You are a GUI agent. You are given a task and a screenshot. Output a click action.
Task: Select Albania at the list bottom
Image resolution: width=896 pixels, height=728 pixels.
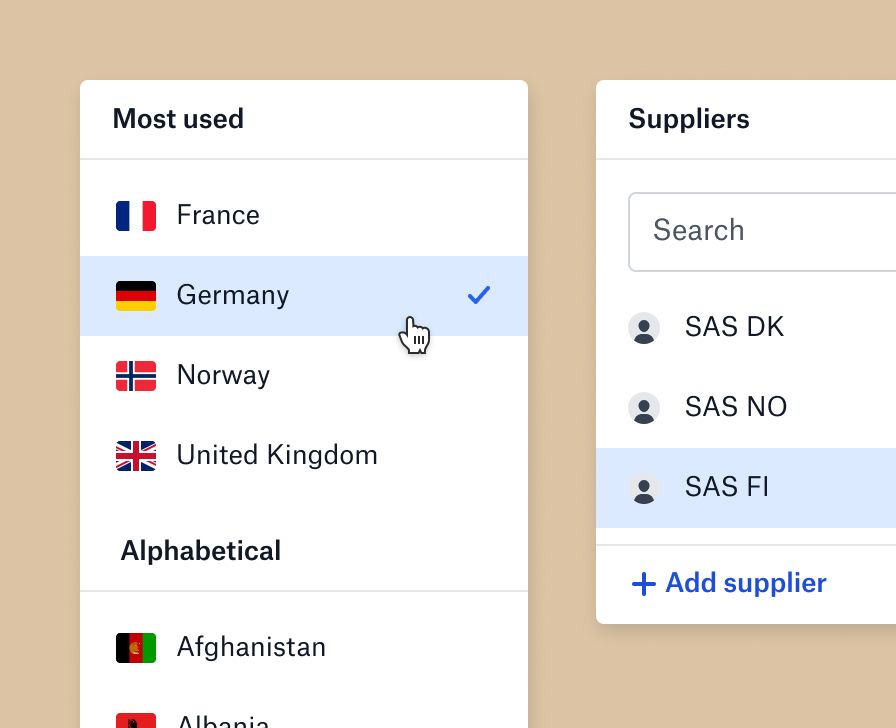223,720
